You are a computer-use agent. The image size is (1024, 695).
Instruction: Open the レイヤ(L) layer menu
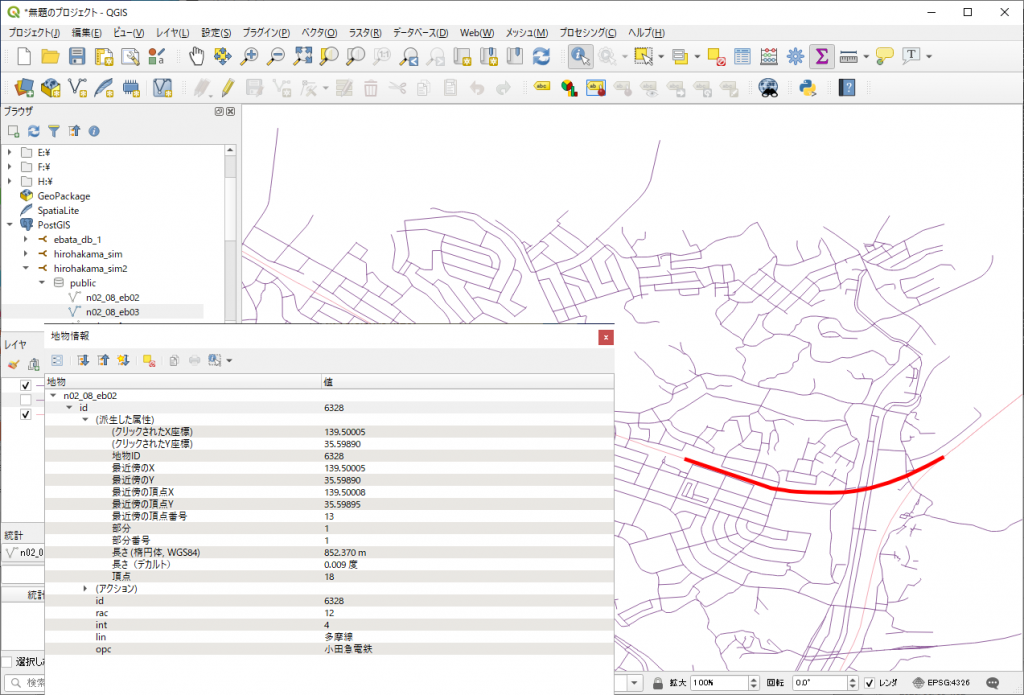tap(171, 33)
